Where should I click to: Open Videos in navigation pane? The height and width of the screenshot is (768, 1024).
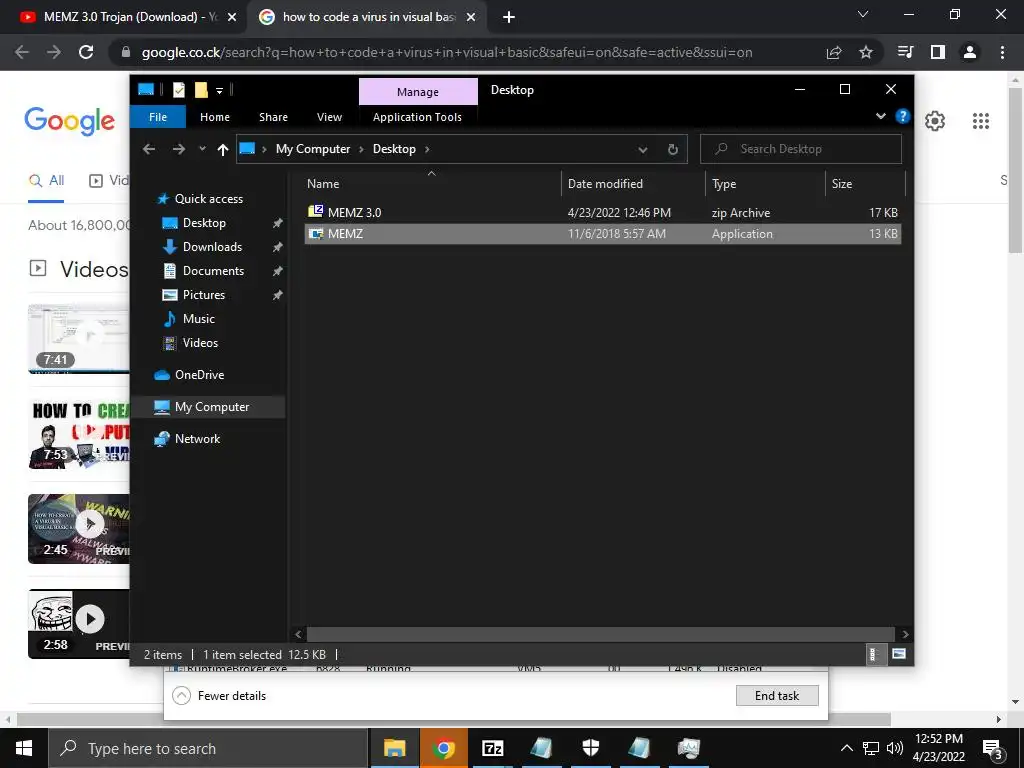(200, 343)
